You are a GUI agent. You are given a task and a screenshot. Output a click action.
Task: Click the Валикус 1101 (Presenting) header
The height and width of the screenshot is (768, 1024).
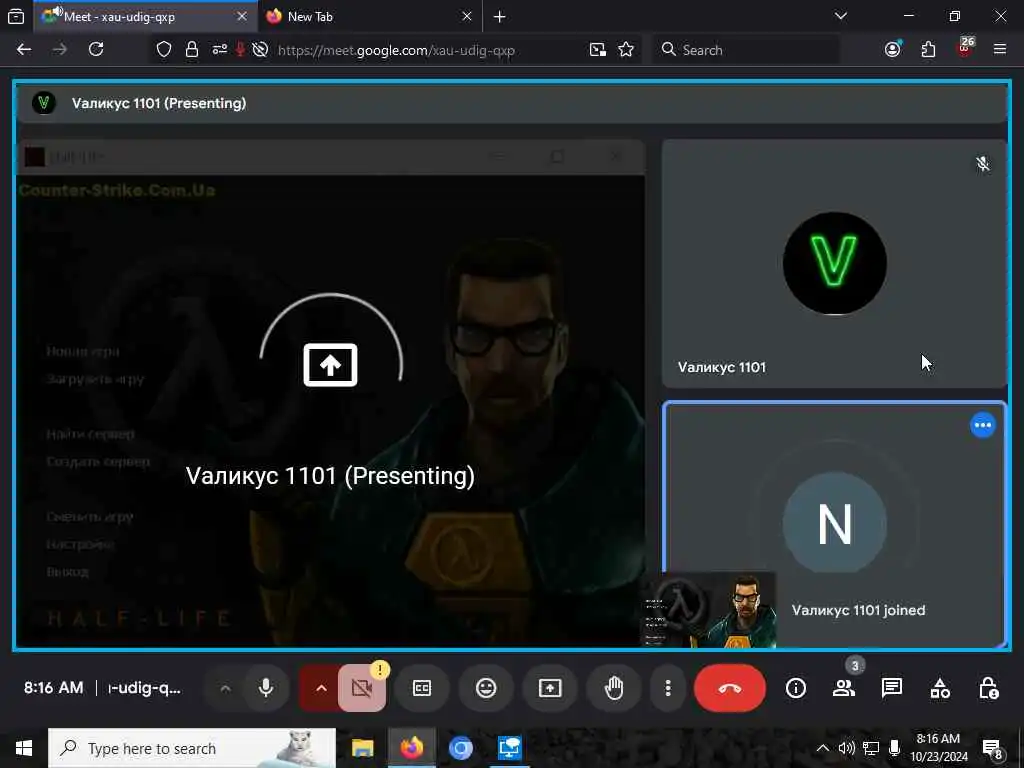[x=513, y=103]
